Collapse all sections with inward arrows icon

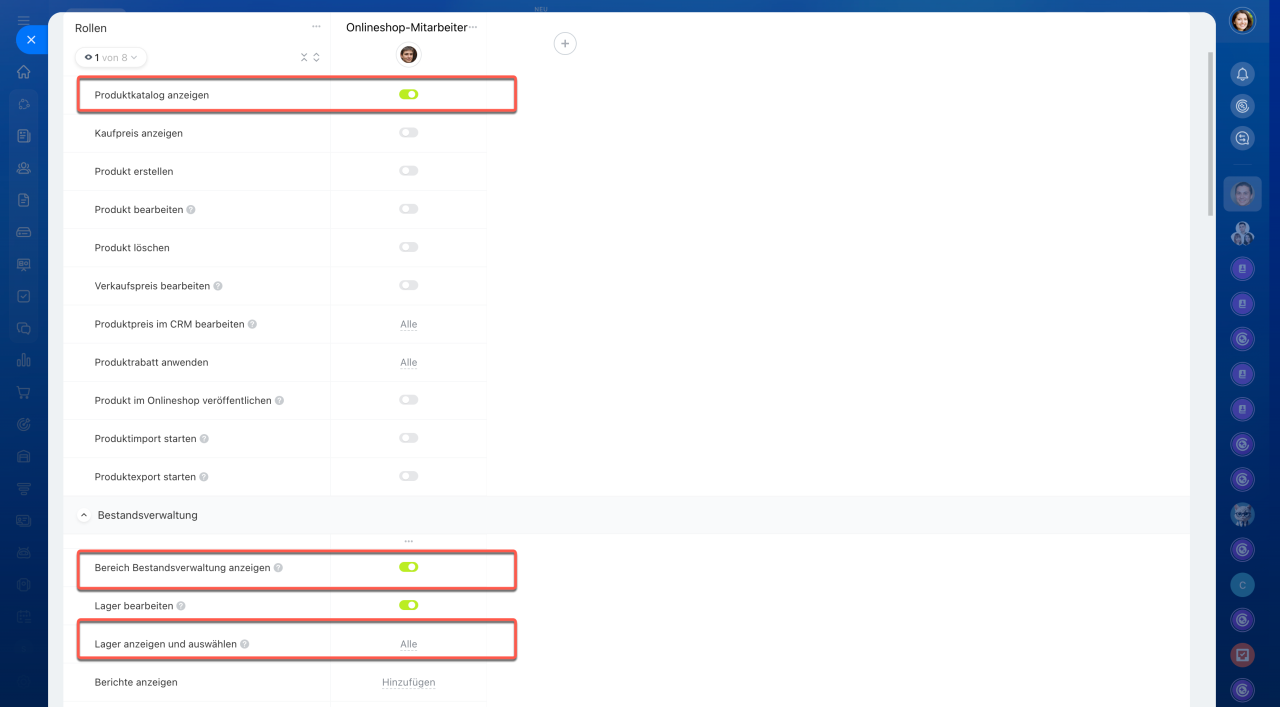(x=304, y=58)
